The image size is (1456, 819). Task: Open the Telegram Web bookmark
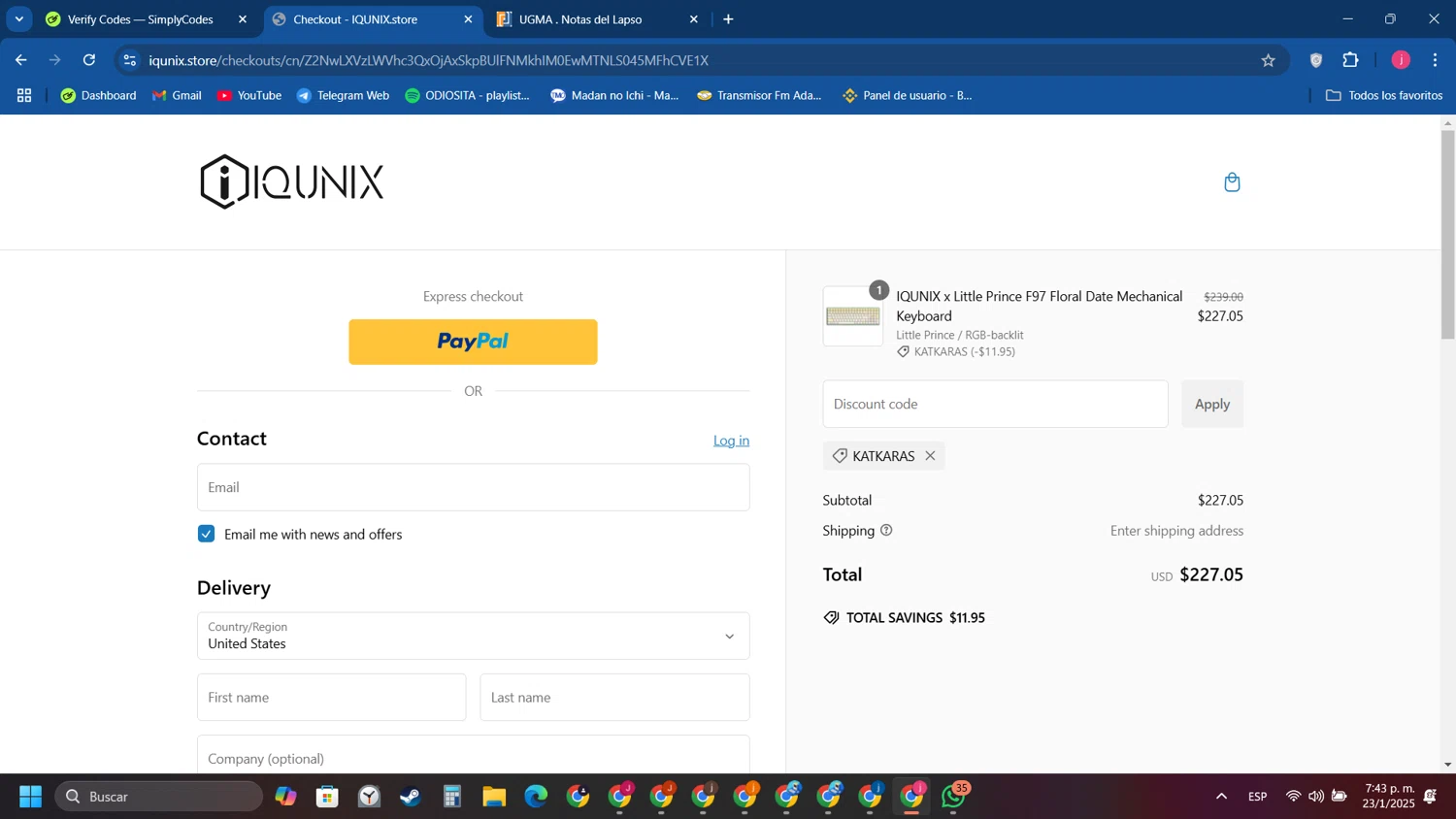(x=343, y=95)
